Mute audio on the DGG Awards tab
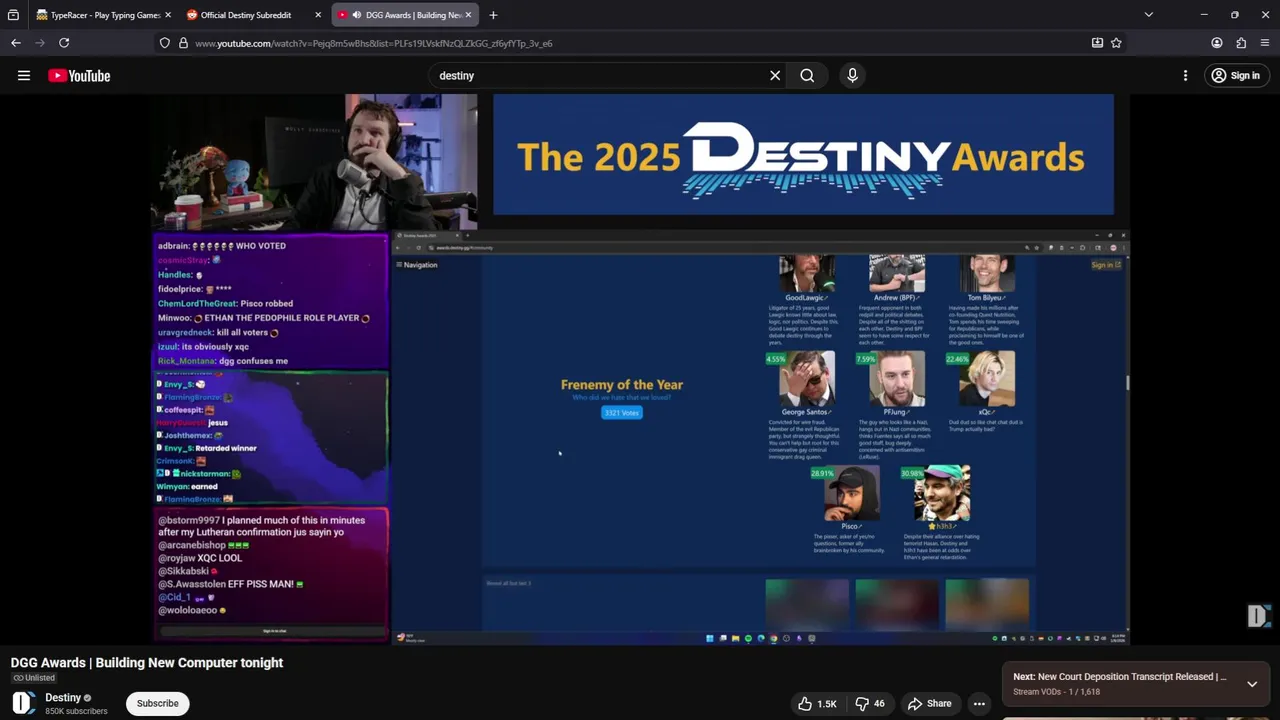1280x720 pixels. [357, 15]
